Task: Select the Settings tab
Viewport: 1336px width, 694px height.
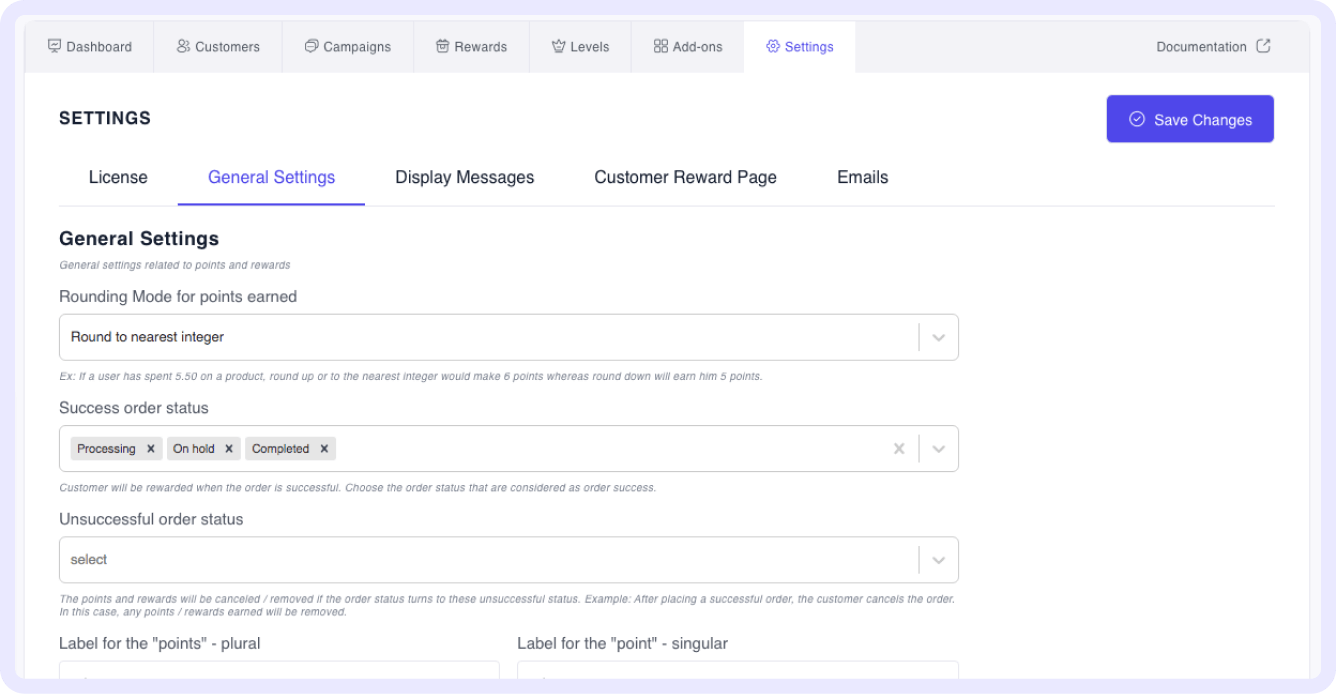Action: [800, 47]
